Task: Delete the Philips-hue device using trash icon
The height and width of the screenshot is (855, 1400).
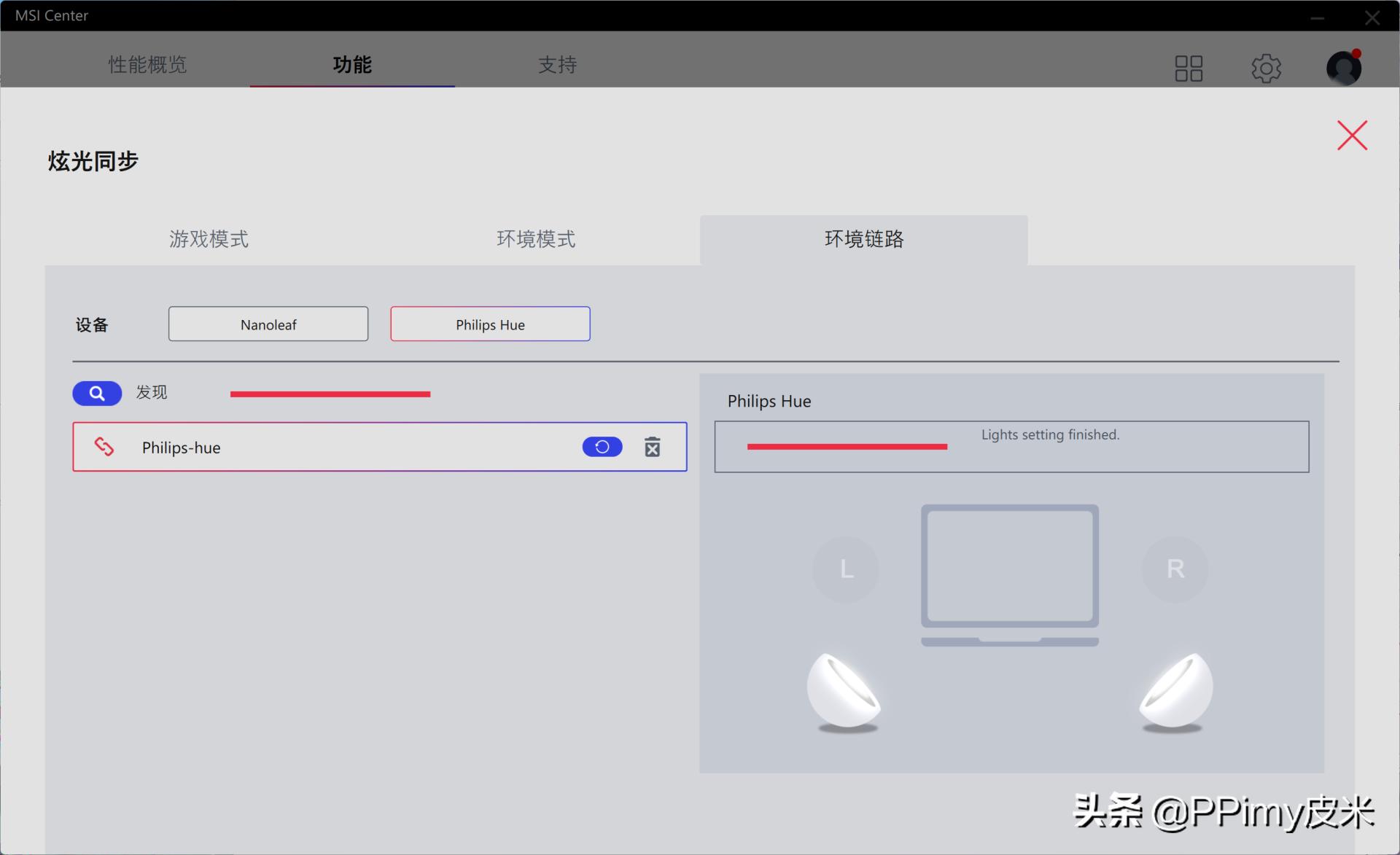Action: pos(653,447)
